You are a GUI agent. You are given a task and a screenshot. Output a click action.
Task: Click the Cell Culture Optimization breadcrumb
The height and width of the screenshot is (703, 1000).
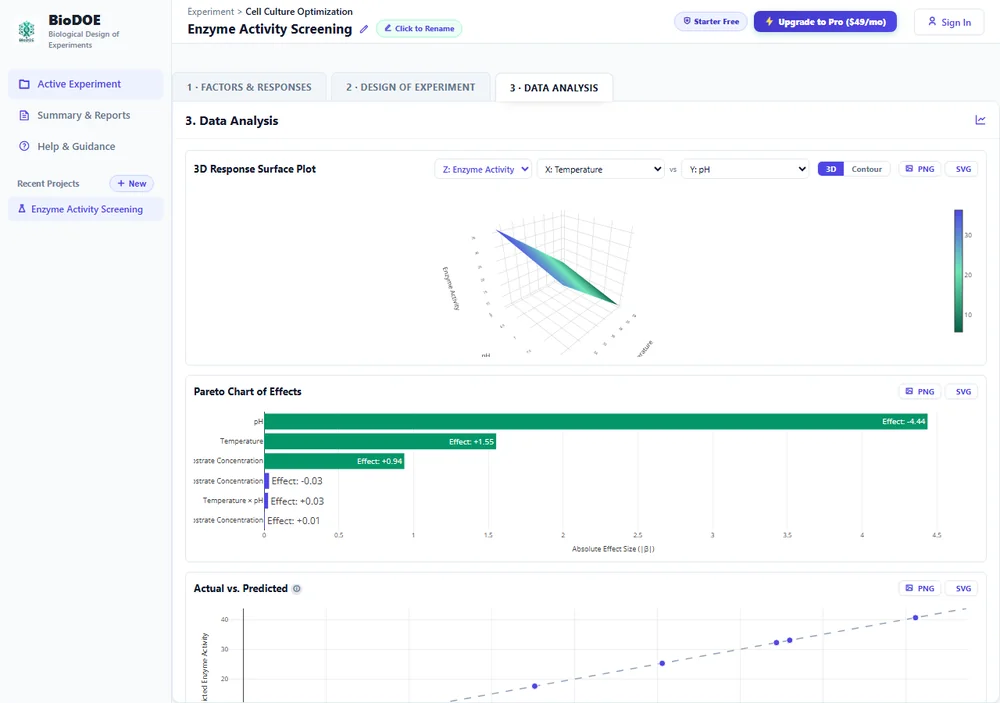(x=299, y=11)
